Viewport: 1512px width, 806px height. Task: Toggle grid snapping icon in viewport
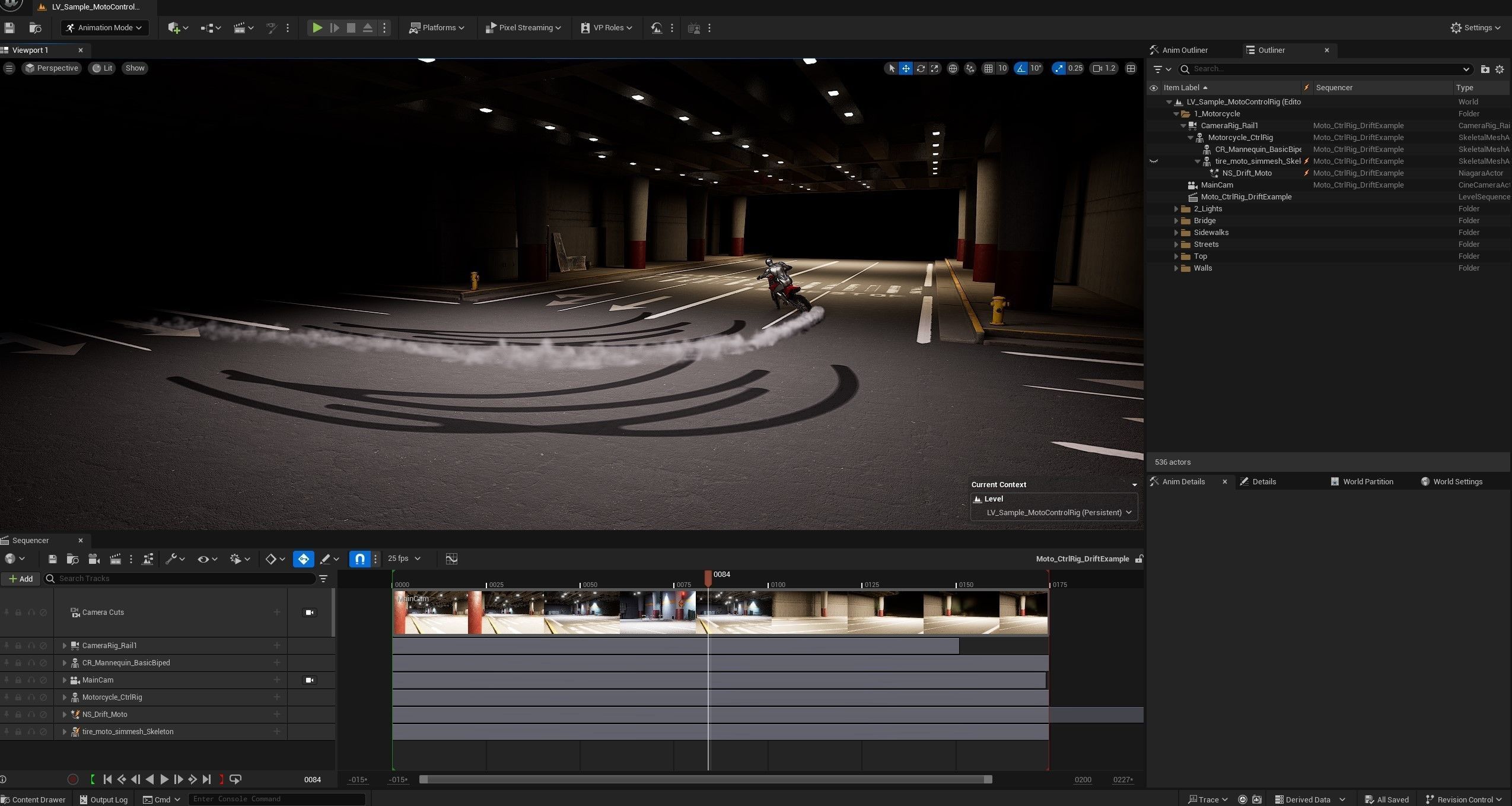tap(988, 68)
